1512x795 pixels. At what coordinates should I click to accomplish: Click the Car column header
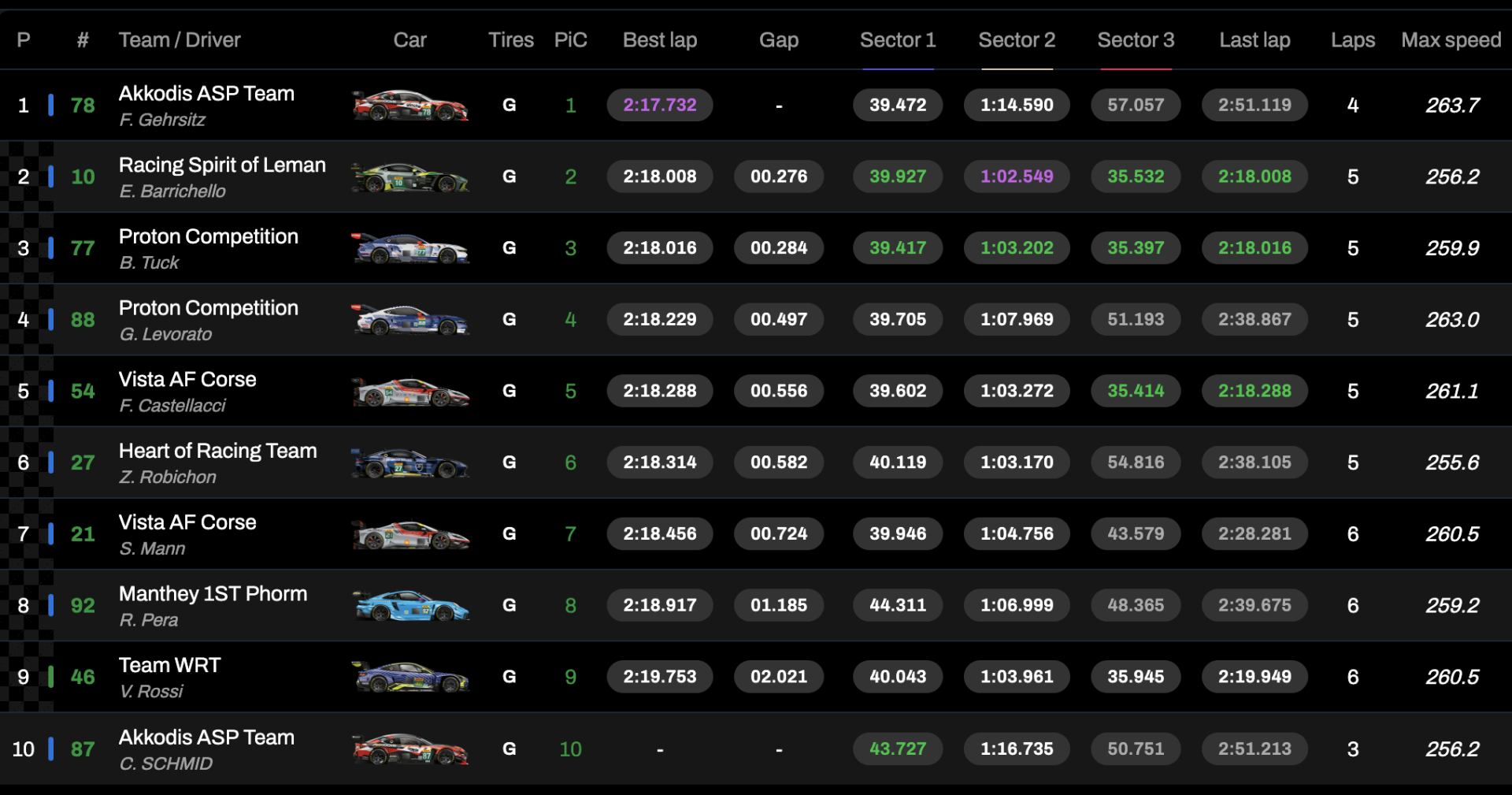[x=410, y=40]
